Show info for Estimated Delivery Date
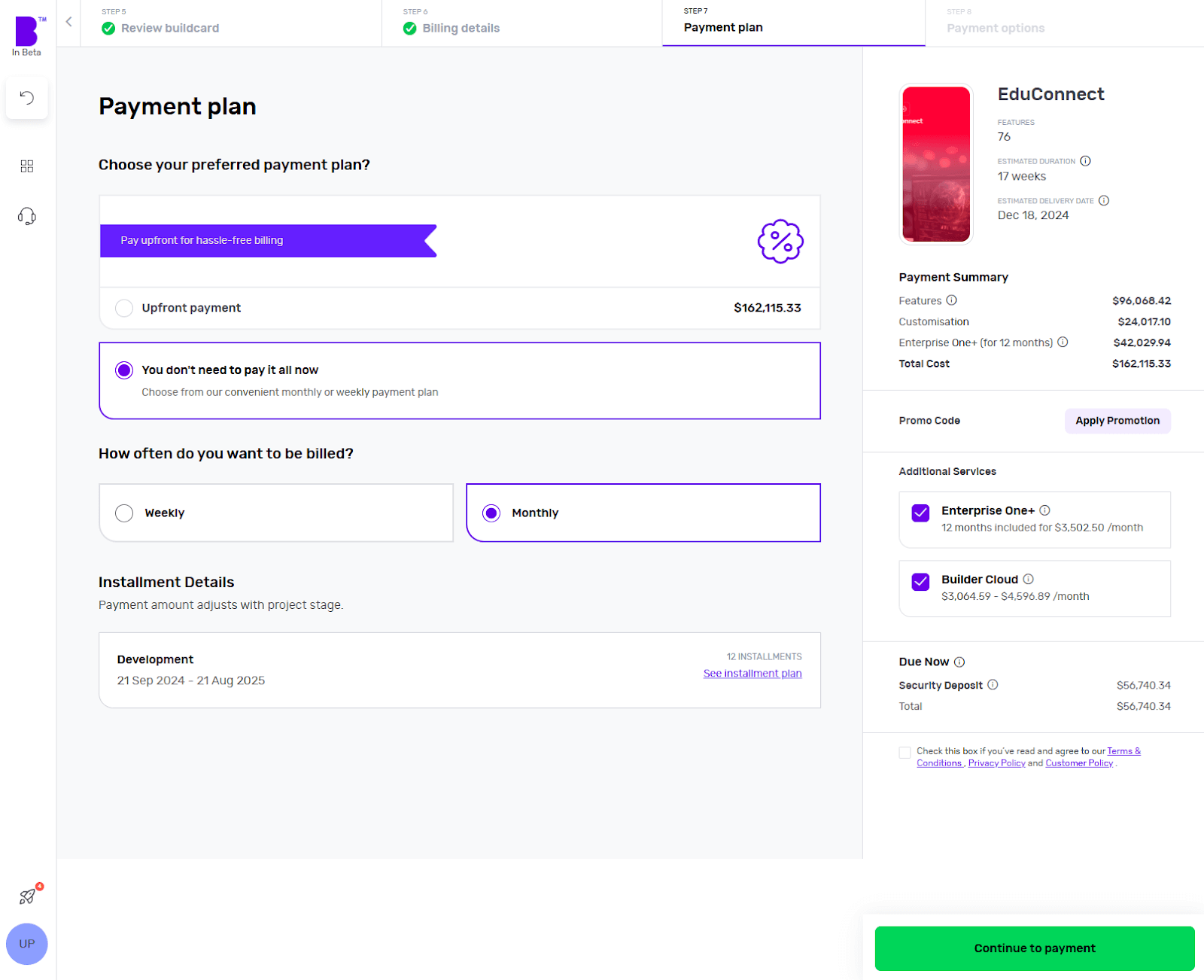Screen dimensions: 1204x980 pyautogui.click(x=1104, y=200)
